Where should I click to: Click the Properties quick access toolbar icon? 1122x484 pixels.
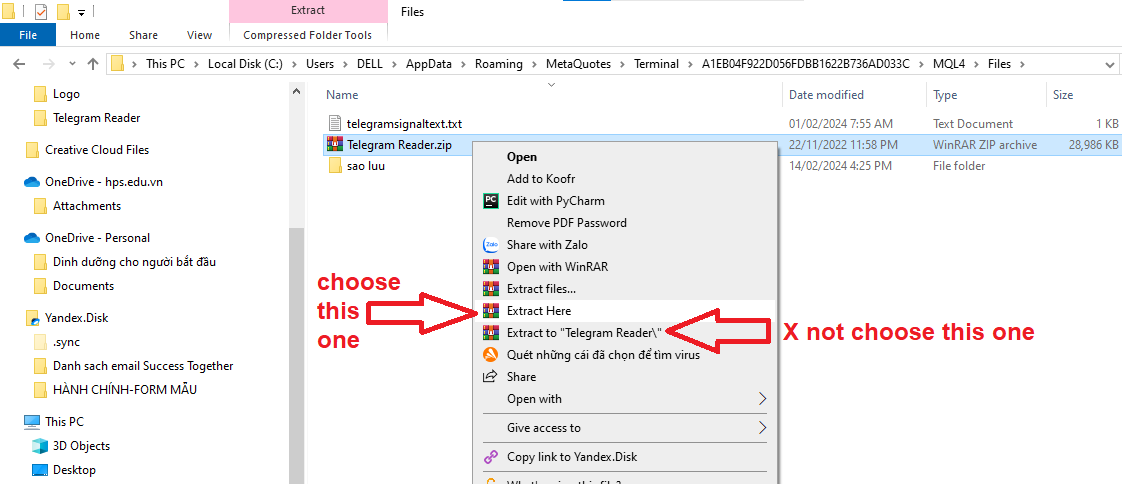coord(42,11)
